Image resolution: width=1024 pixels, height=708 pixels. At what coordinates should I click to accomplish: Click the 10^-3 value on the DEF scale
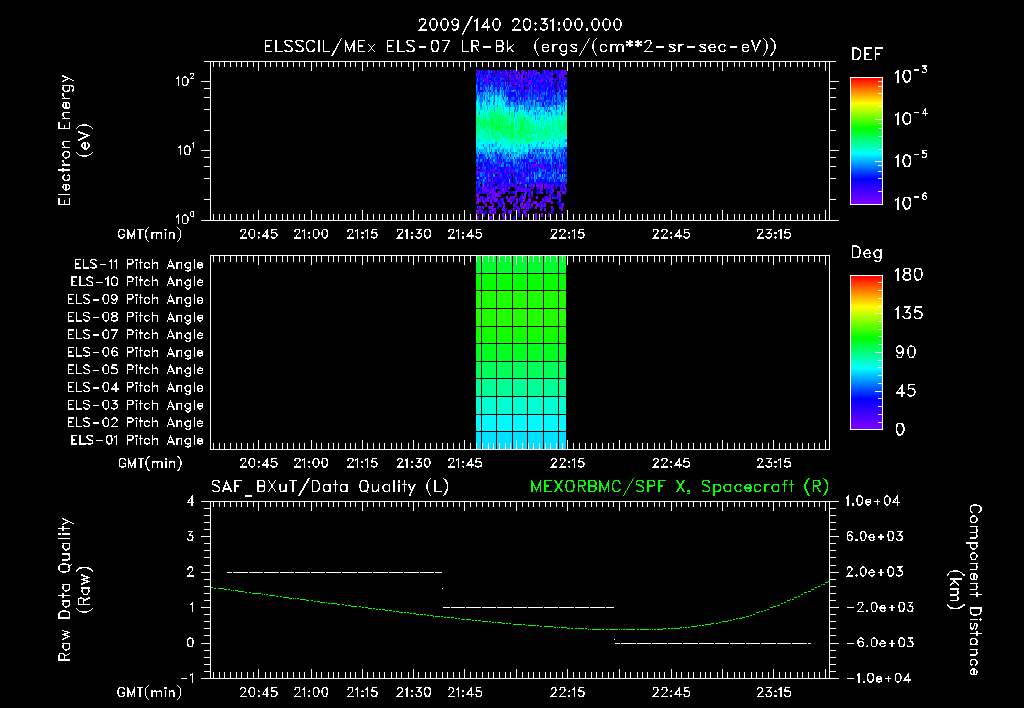910,75
